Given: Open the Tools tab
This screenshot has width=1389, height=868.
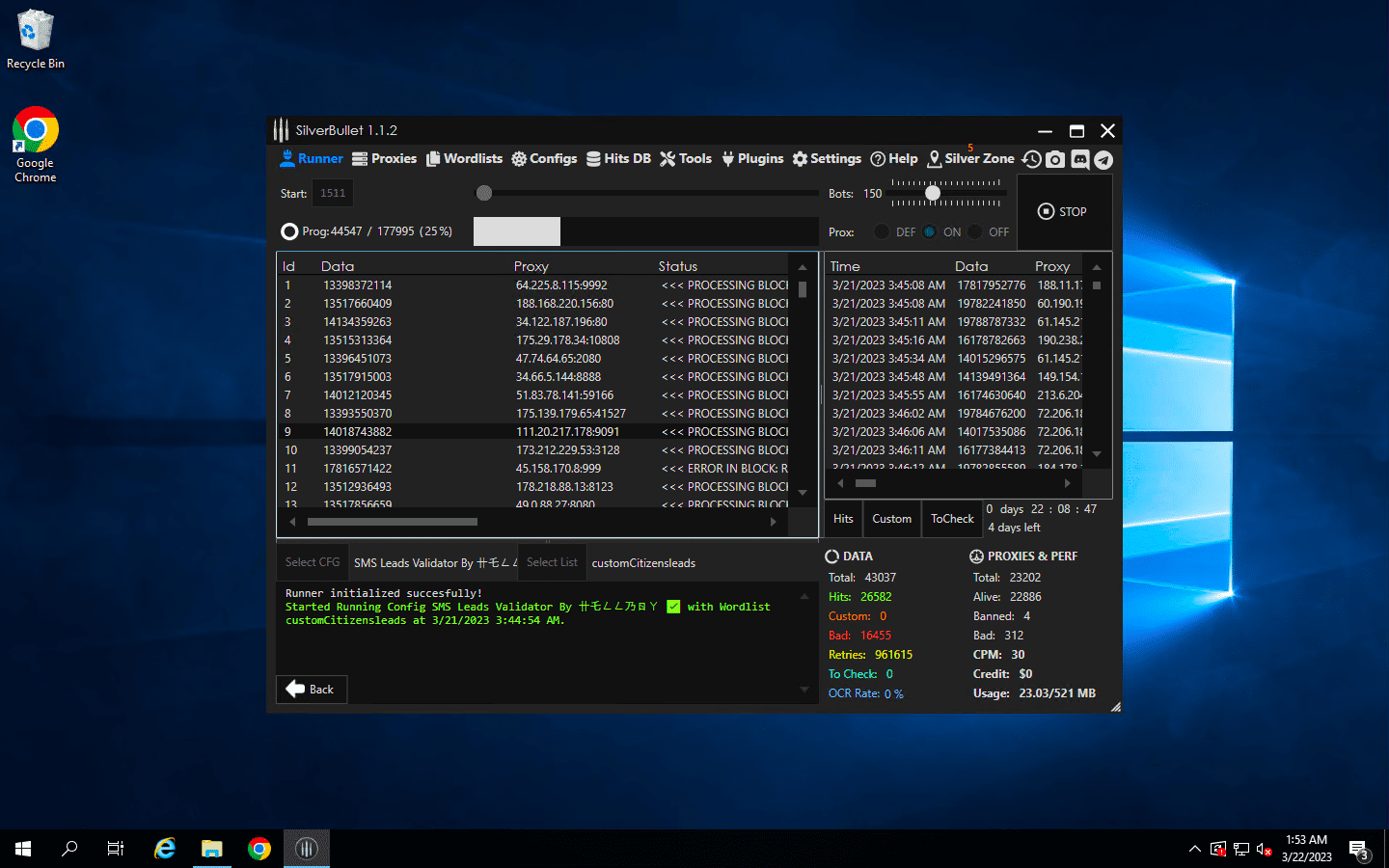Looking at the screenshot, I should click(686, 159).
